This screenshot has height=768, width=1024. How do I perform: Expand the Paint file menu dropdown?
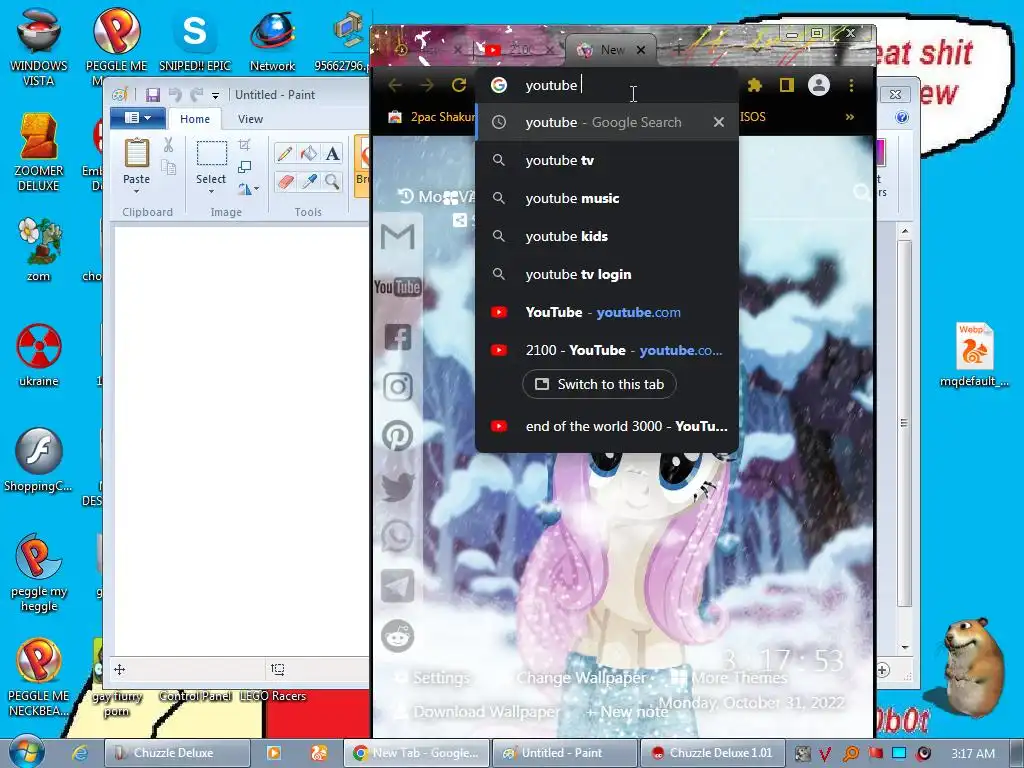pyautogui.click(x=137, y=118)
